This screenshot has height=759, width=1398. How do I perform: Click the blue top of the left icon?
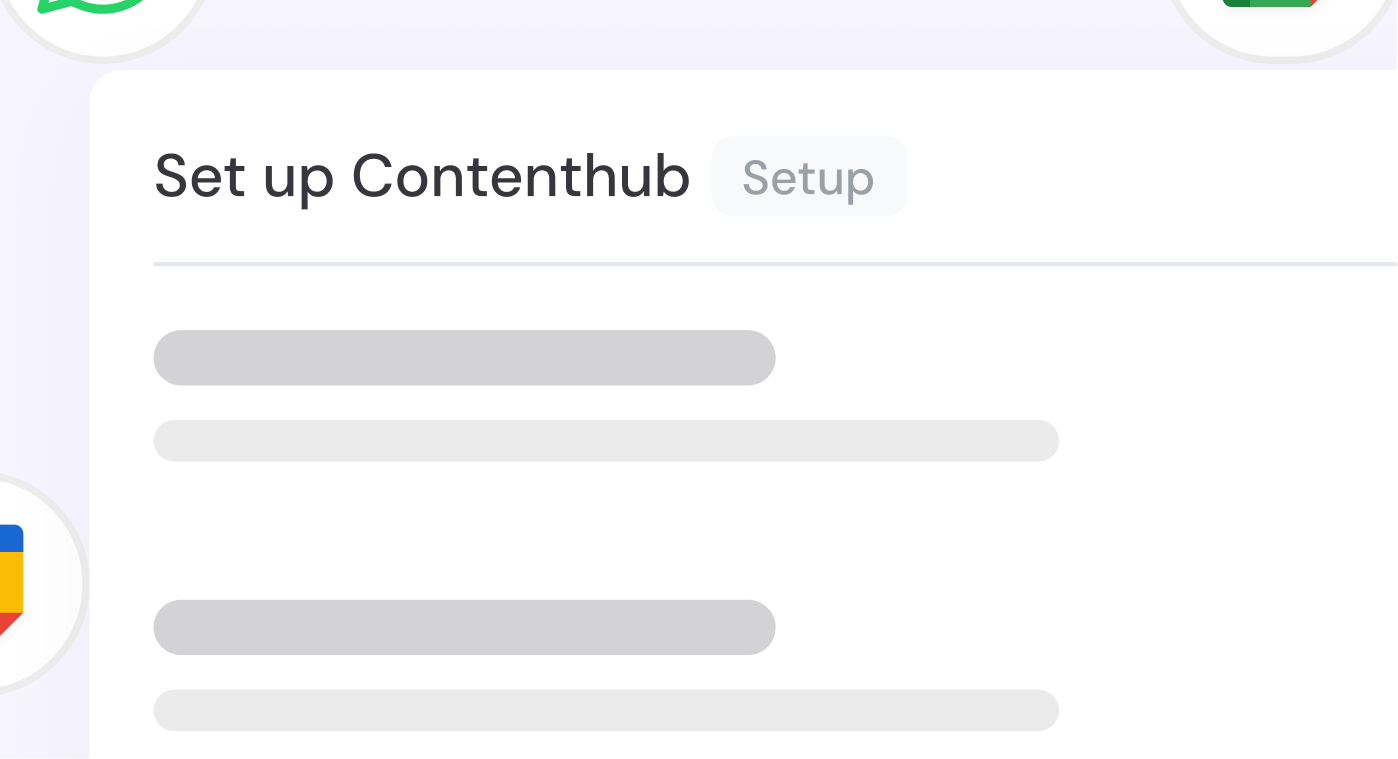(10, 537)
